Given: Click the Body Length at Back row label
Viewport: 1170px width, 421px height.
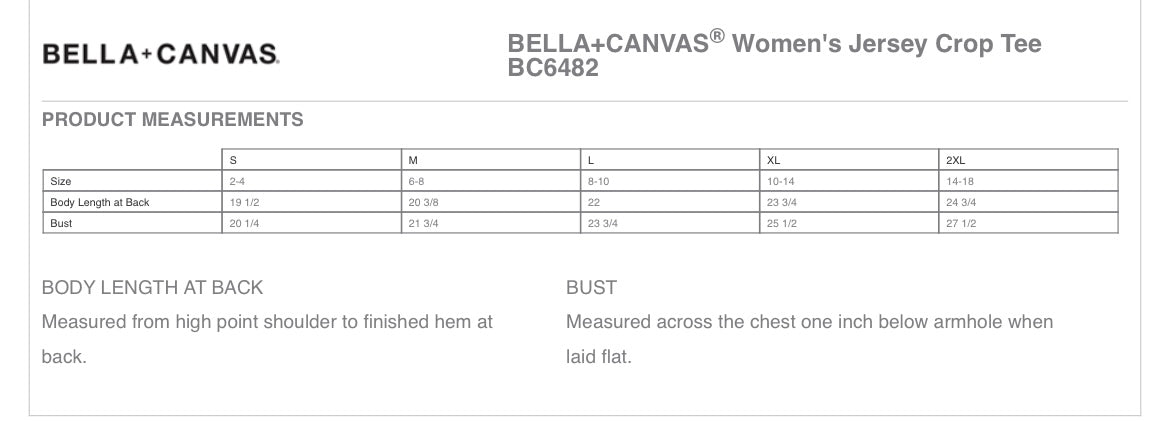Looking at the screenshot, I should [x=132, y=202].
